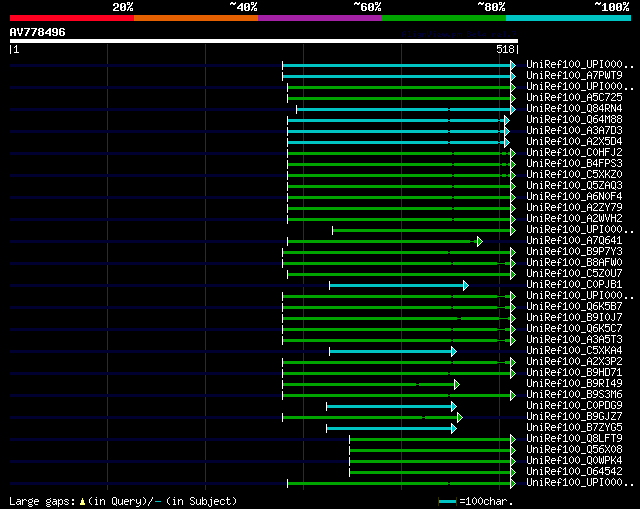Click the arrowhead ending the UniRef100_C0PDG9 alignment
Image resolution: width=640 pixels, height=509 pixels.
(454, 407)
